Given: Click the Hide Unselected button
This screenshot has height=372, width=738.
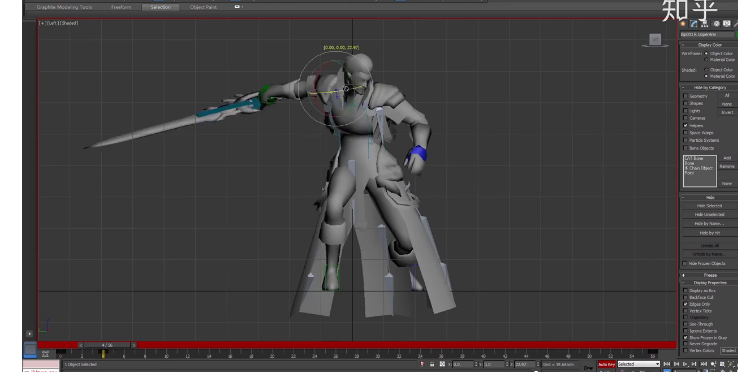Looking at the screenshot, I should pyautogui.click(x=709, y=215).
